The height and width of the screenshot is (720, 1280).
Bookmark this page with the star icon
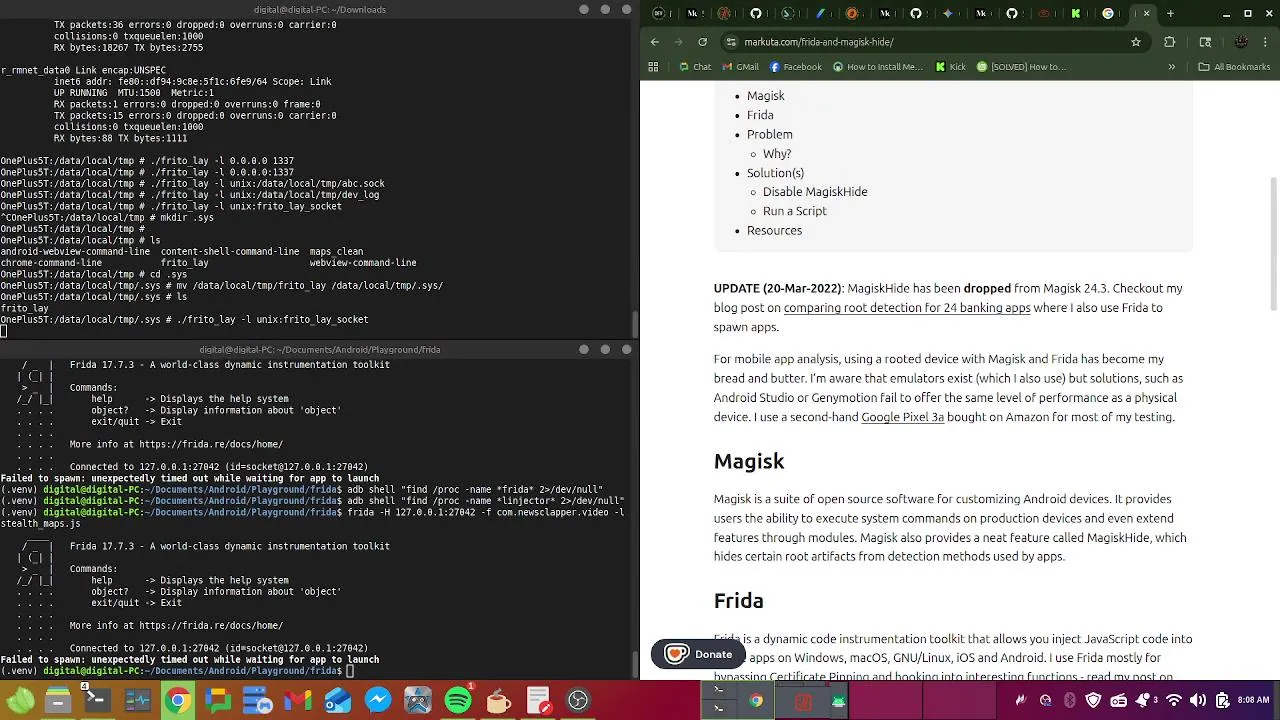click(x=1136, y=42)
